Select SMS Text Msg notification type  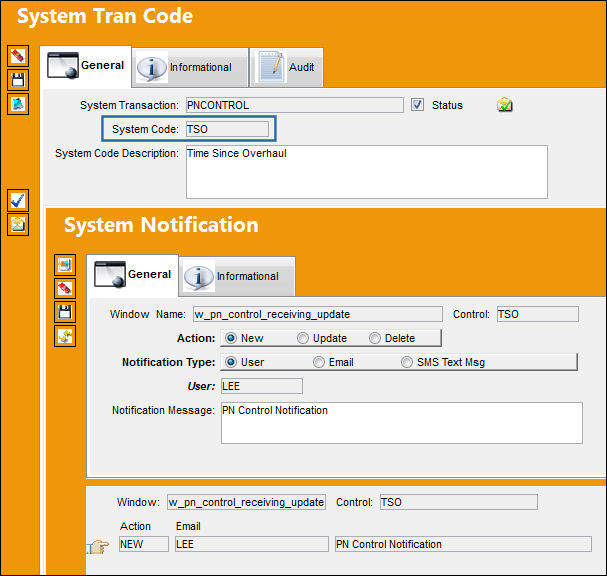pyautogui.click(x=407, y=362)
